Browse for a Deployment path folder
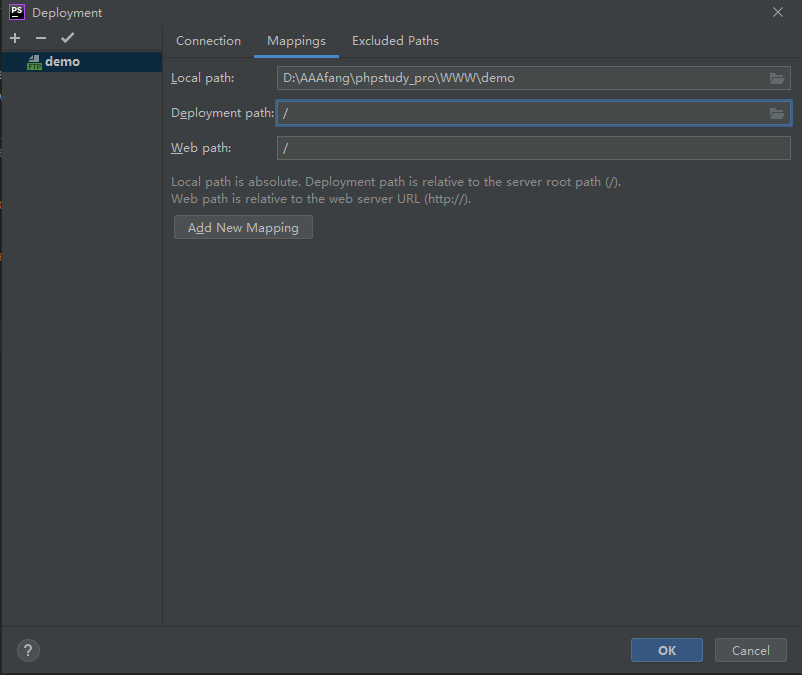 coord(777,113)
